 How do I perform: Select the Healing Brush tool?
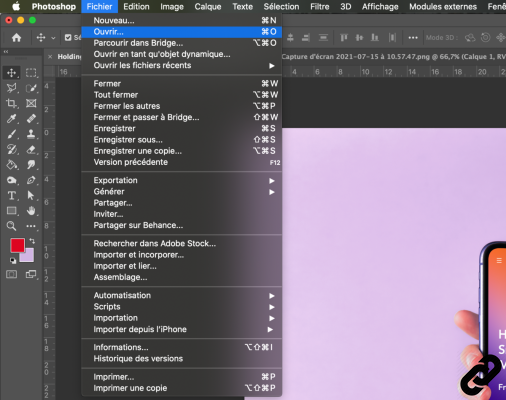(31, 119)
